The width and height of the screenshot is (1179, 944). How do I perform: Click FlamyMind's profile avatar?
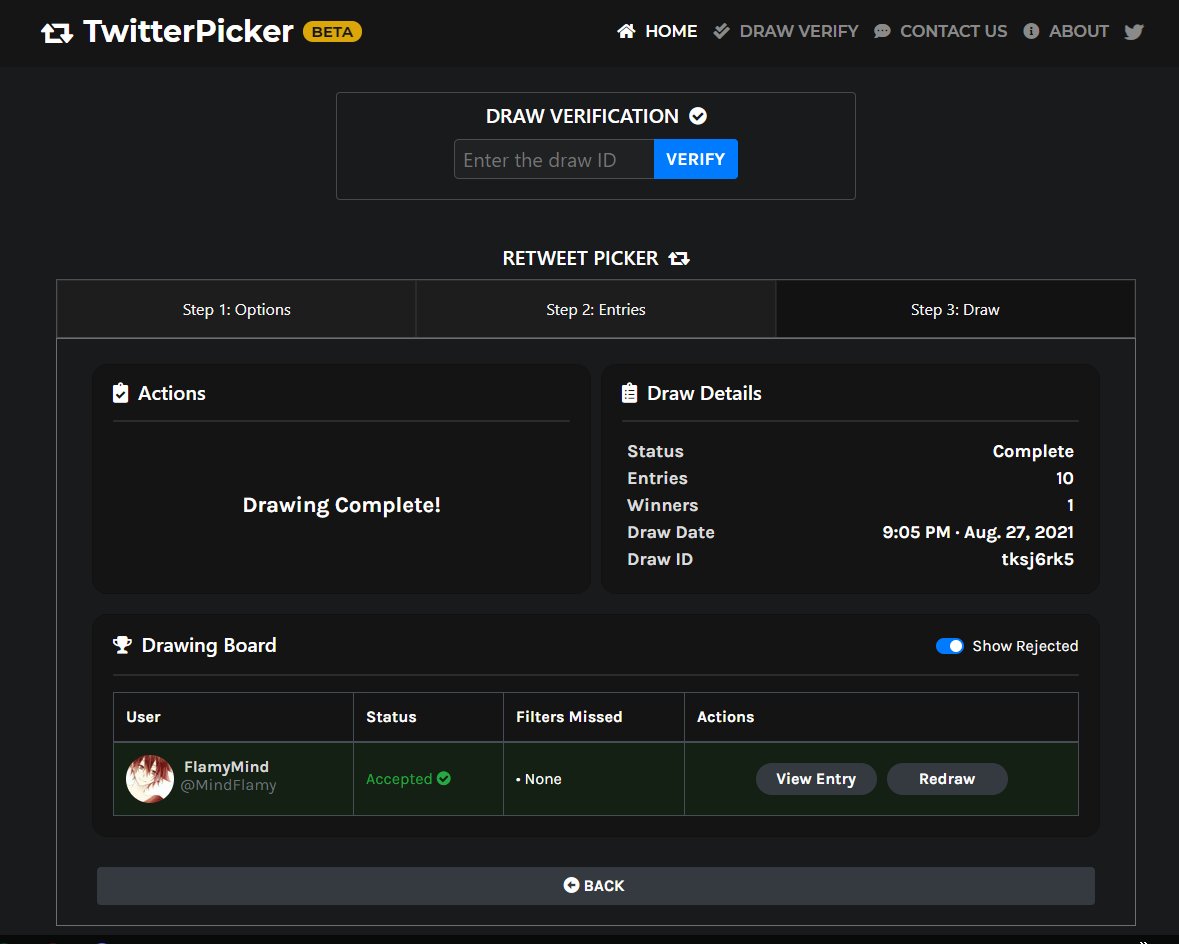click(150, 779)
